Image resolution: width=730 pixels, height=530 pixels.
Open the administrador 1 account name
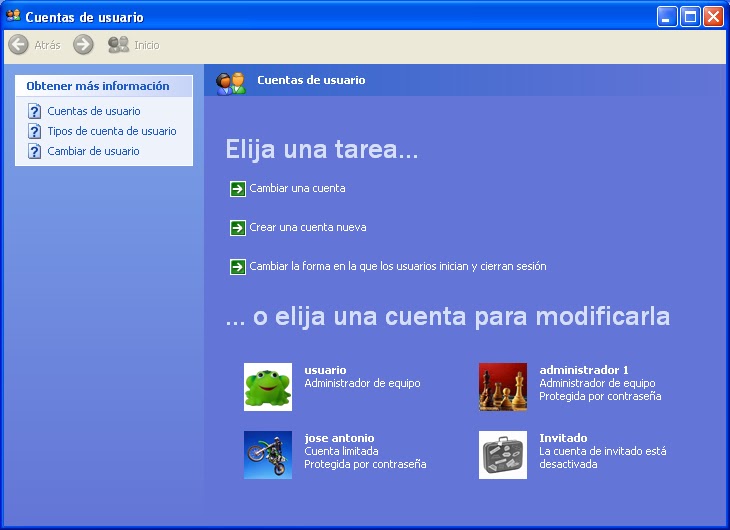click(x=584, y=370)
